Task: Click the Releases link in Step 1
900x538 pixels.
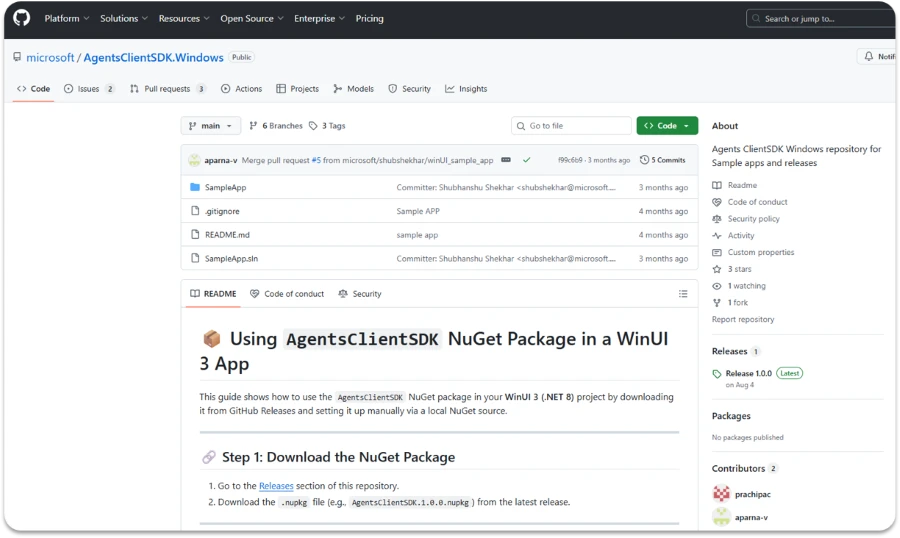Action: pyautogui.click(x=276, y=486)
